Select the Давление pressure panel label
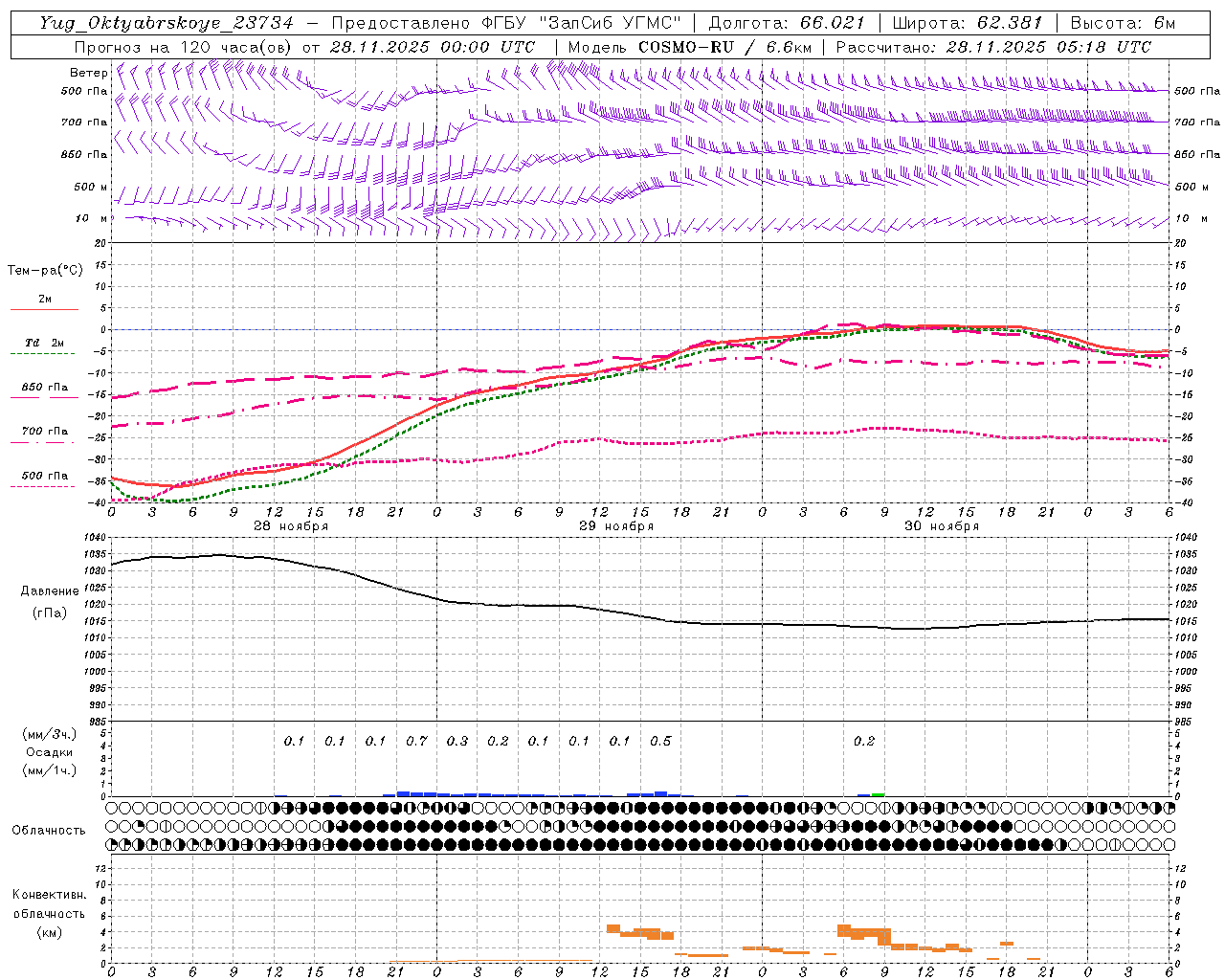Screen dimensions: 1225x980 coord(50,591)
